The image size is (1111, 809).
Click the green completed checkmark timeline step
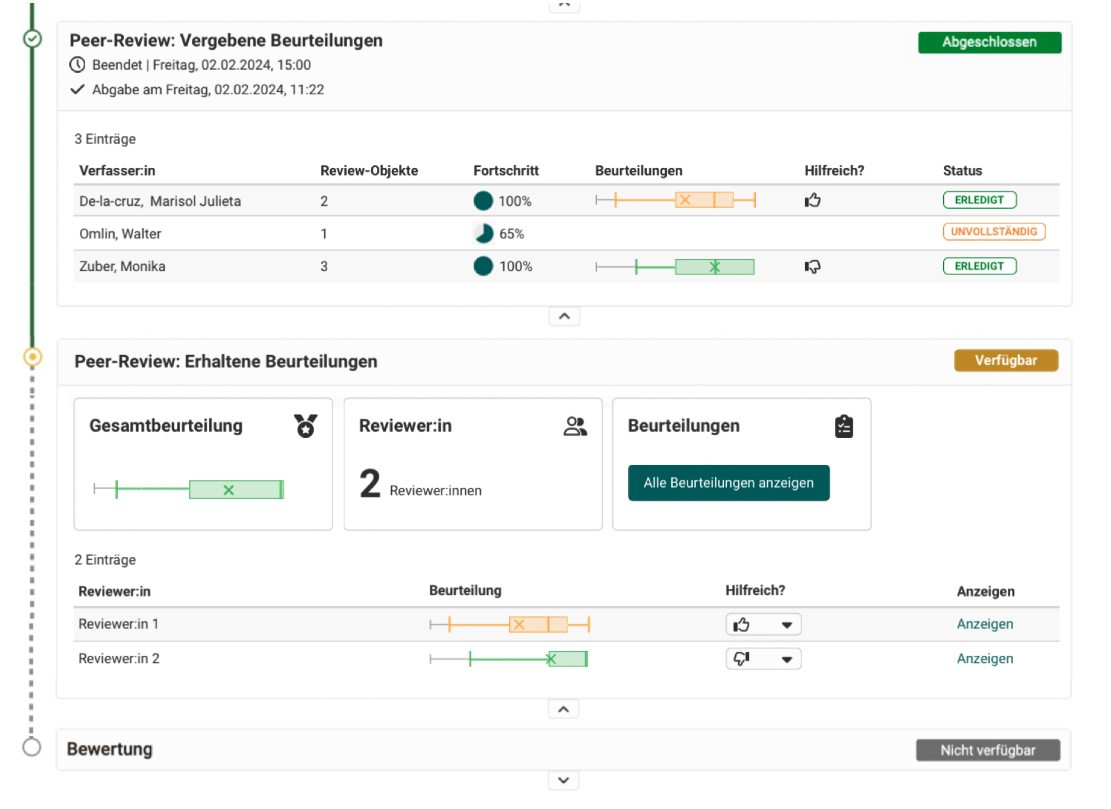tap(32, 39)
